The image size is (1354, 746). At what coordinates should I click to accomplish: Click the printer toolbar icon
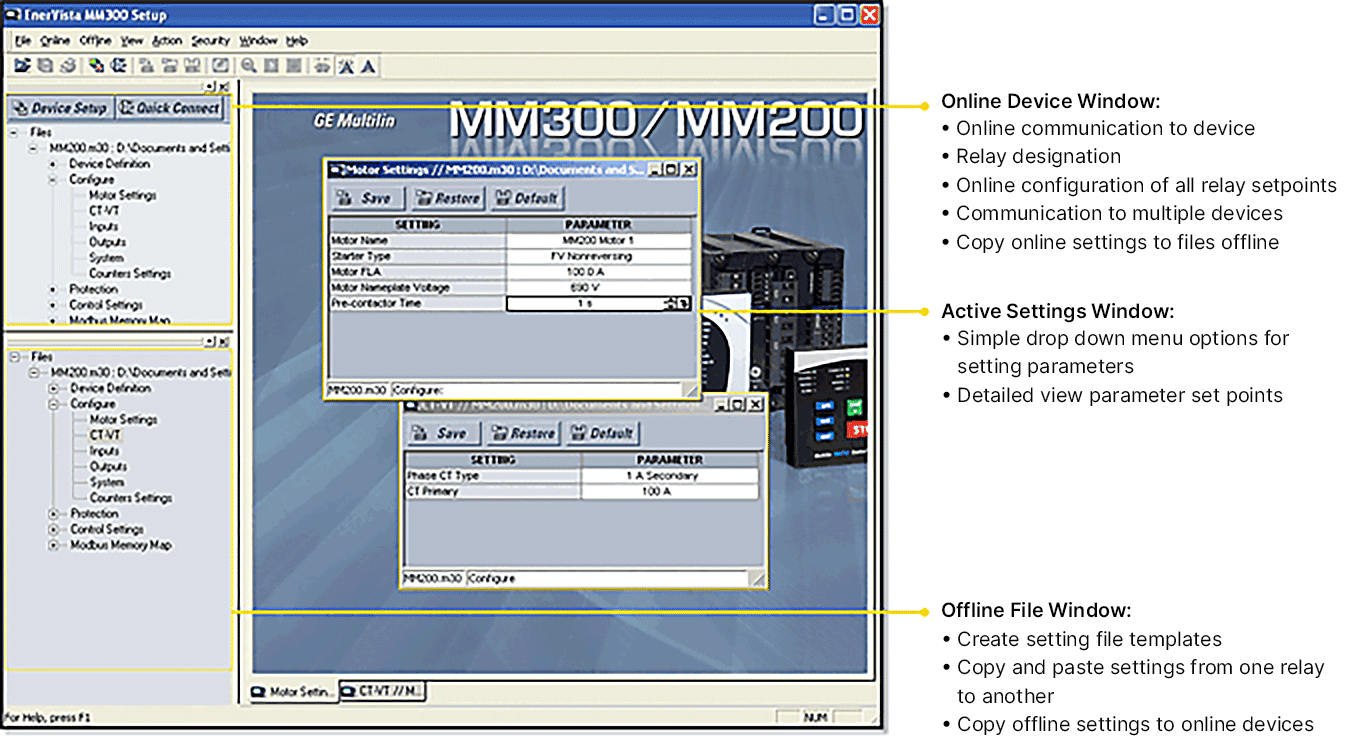(68, 66)
